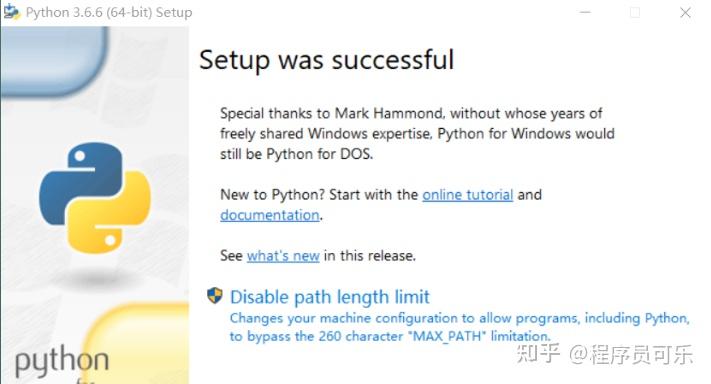This screenshot has height=384, width=711.
Task: Click the grey python wordmark logo
Action: (62, 361)
